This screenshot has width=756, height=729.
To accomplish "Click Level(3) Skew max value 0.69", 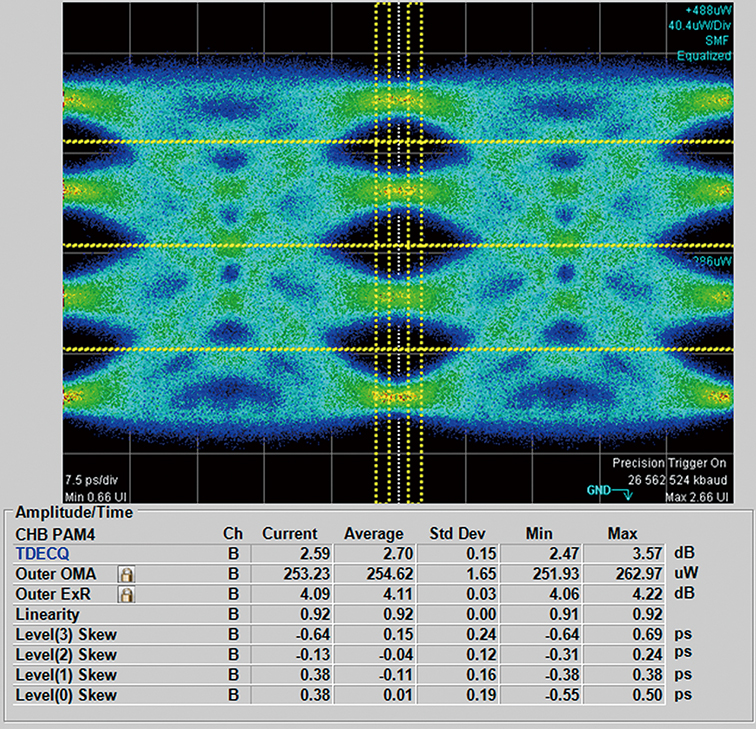I will [x=647, y=635].
